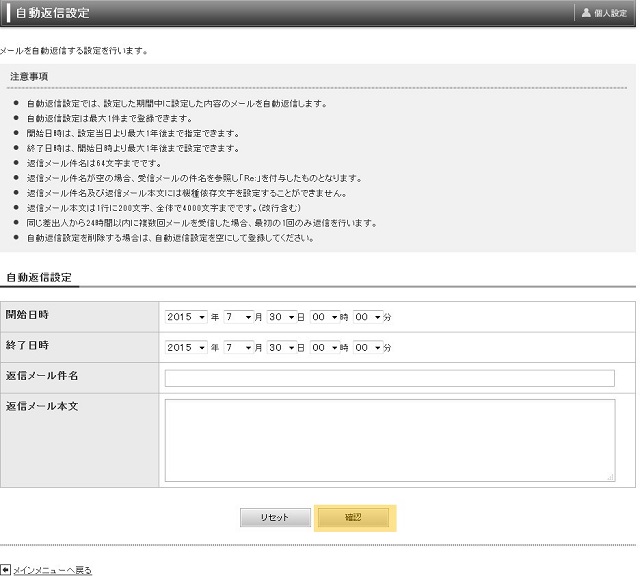Screen dimensions: 640x578
Task: Click the first note 自動返信設定では、設定した期間中
Action: pos(177,103)
